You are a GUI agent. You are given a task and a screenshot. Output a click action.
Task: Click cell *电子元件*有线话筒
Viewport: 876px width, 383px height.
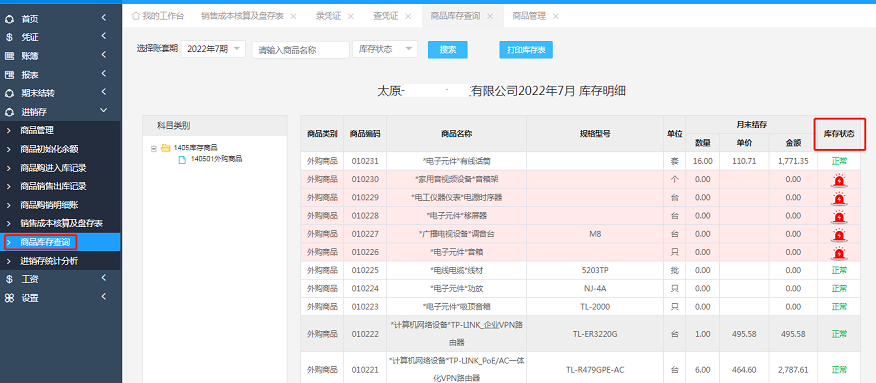tap(456, 161)
